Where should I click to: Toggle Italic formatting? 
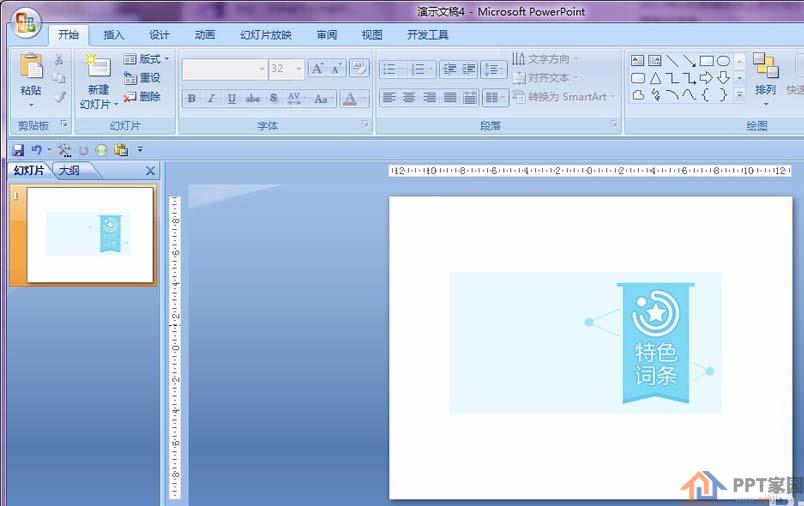click(x=211, y=98)
